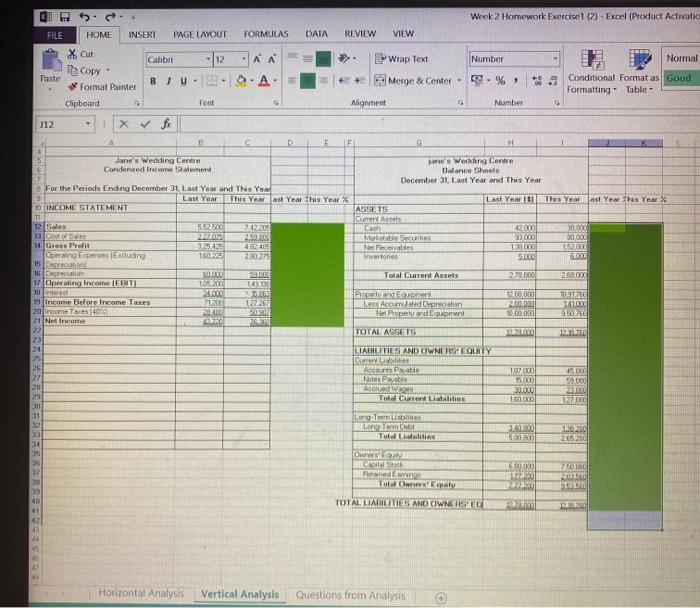Apply the Fill Color bucket

click(x=241, y=81)
